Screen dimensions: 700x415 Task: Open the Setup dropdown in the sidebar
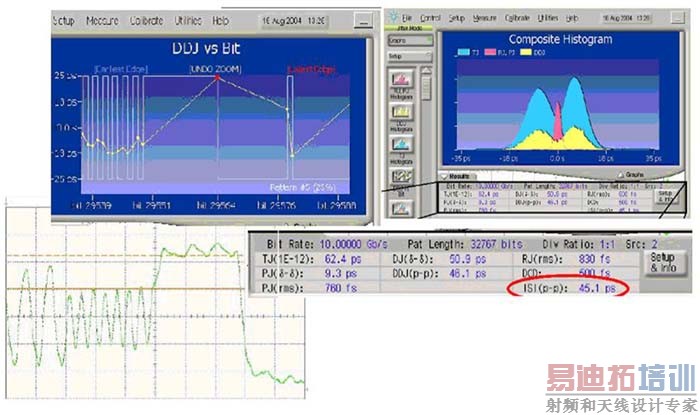pos(410,57)
